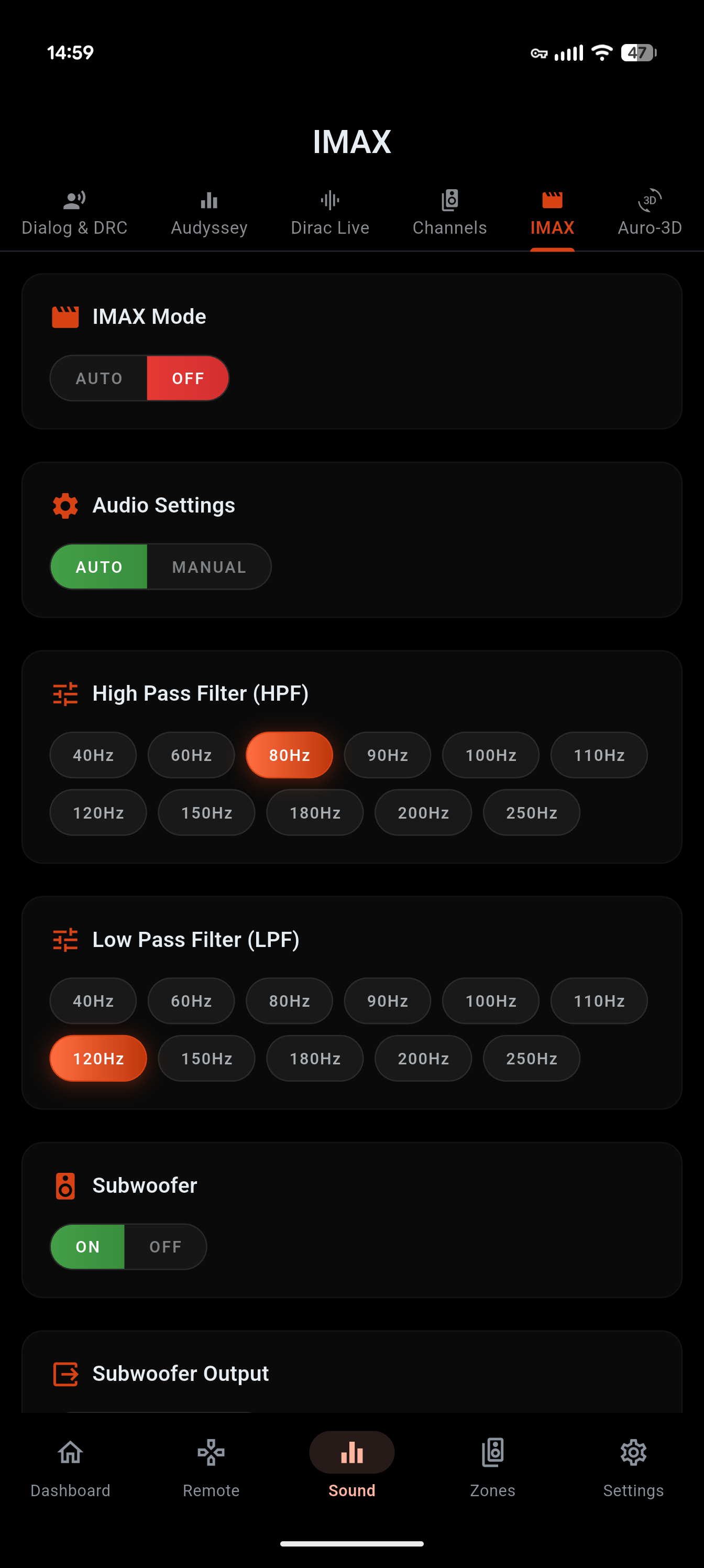Open the Remote gamepad icon

pyautogui.click(x=211, y=1452)
